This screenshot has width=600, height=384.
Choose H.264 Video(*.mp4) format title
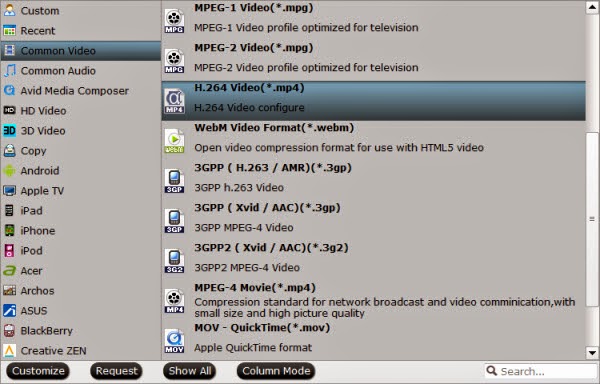point(249,88)
